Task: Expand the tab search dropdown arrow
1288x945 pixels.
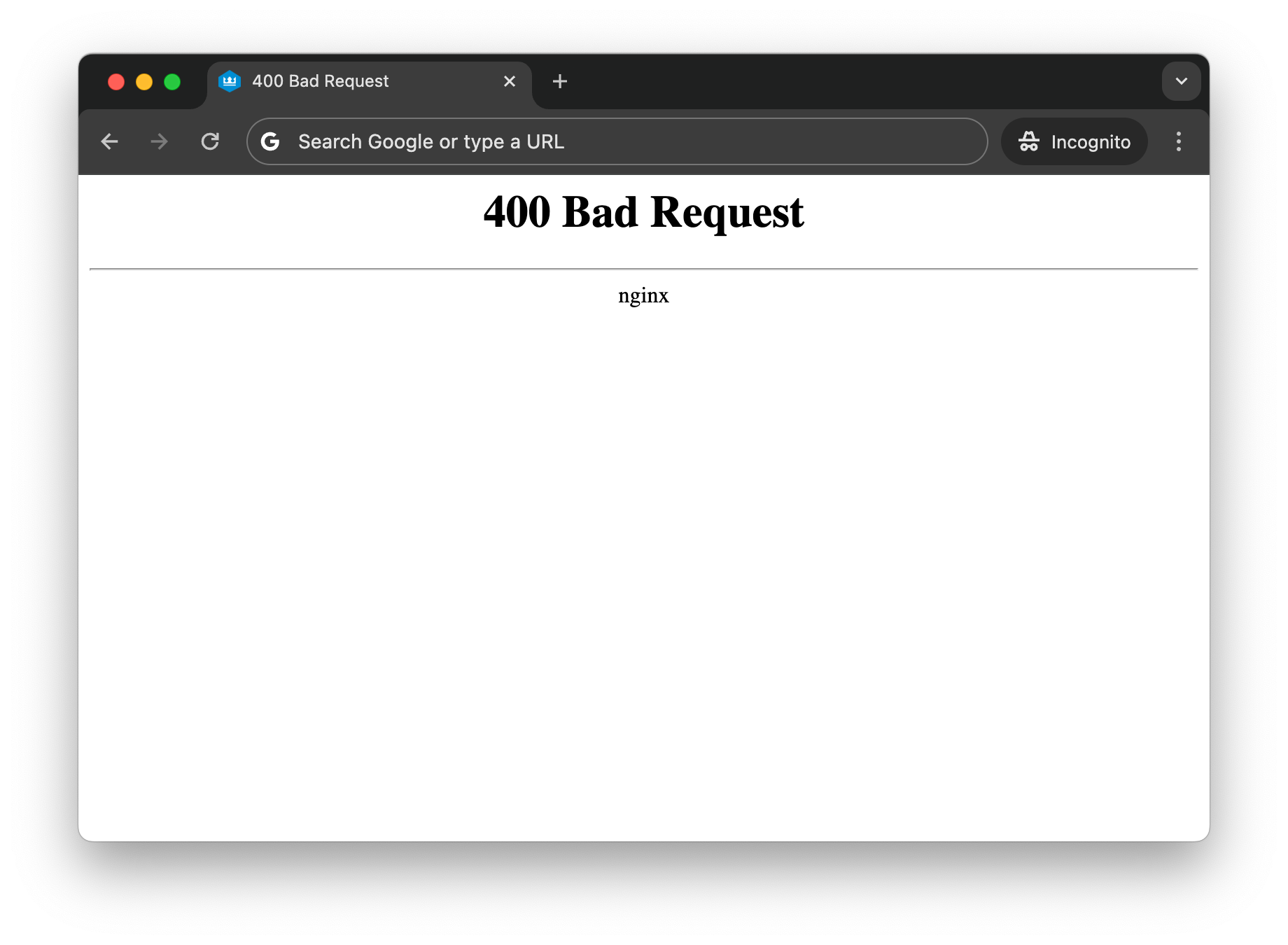Action: click(x=1182, y=81)
